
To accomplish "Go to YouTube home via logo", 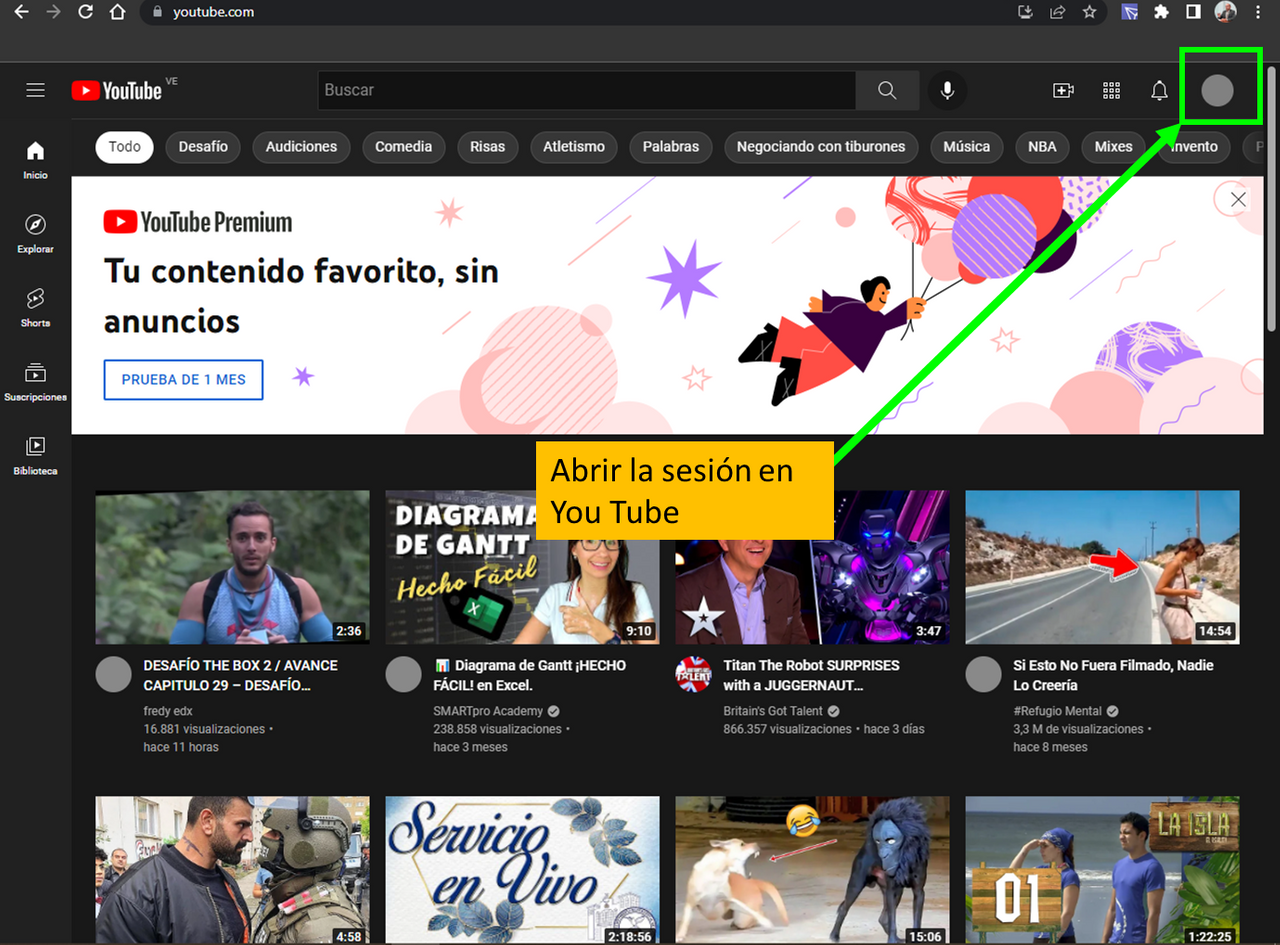I will pos(116,90).
